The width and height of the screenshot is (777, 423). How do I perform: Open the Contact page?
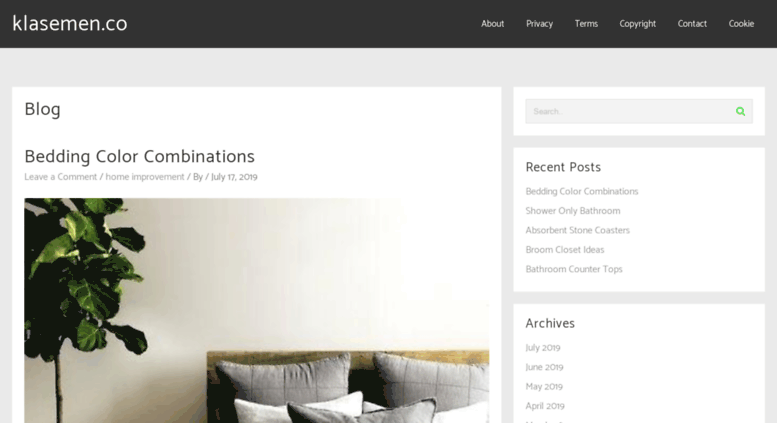[x=692, y=24]
